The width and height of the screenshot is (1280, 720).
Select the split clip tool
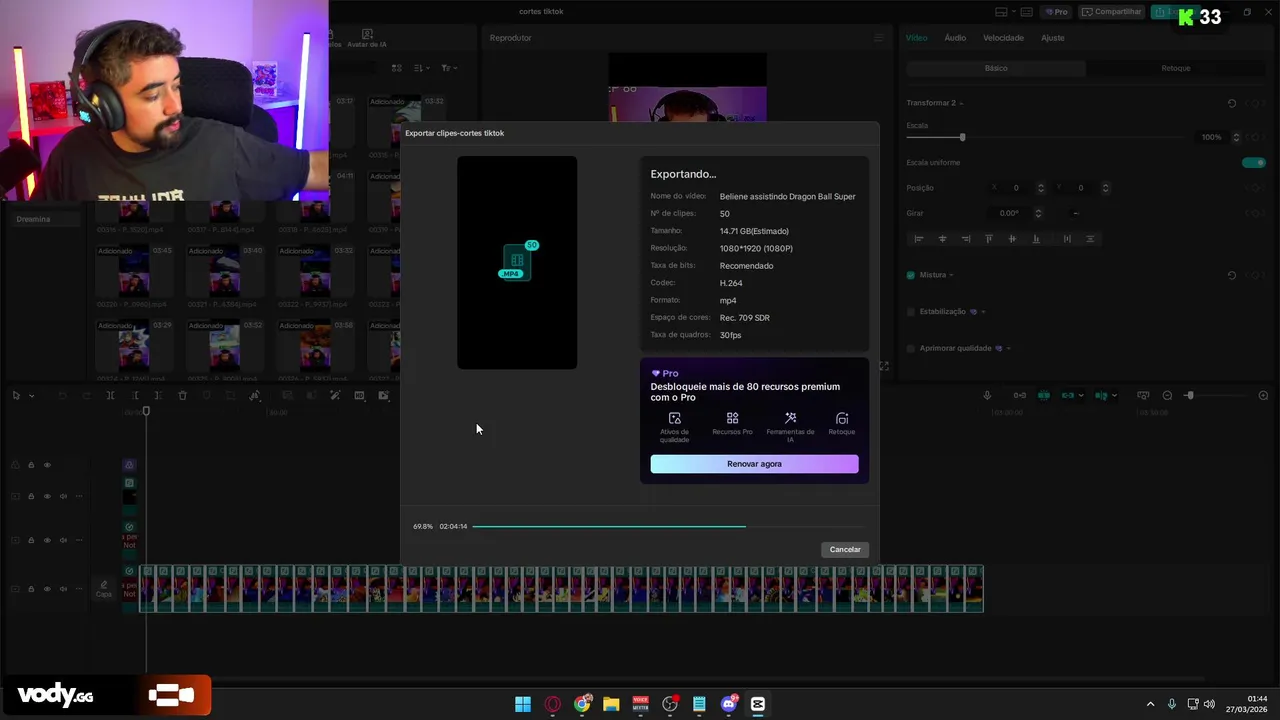point(110,396)
